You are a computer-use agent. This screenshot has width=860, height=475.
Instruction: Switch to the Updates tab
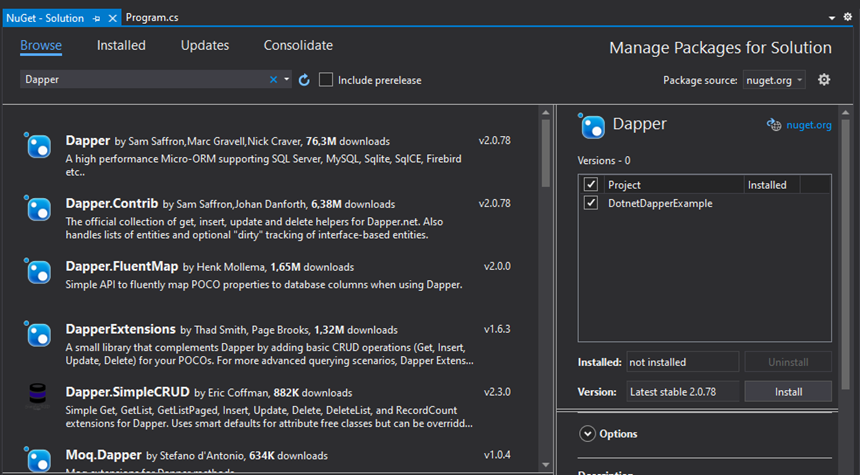pos(205,46)
